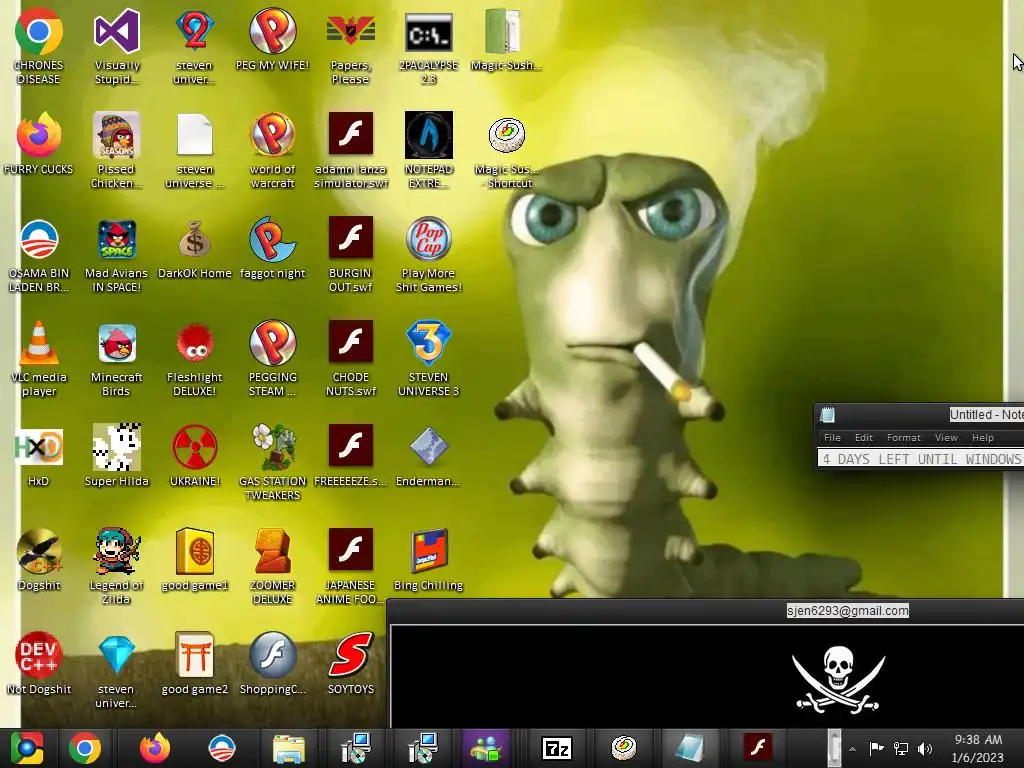Open the Help menu in Notepad
The image size is (1024, 768).
pos(982,438)
